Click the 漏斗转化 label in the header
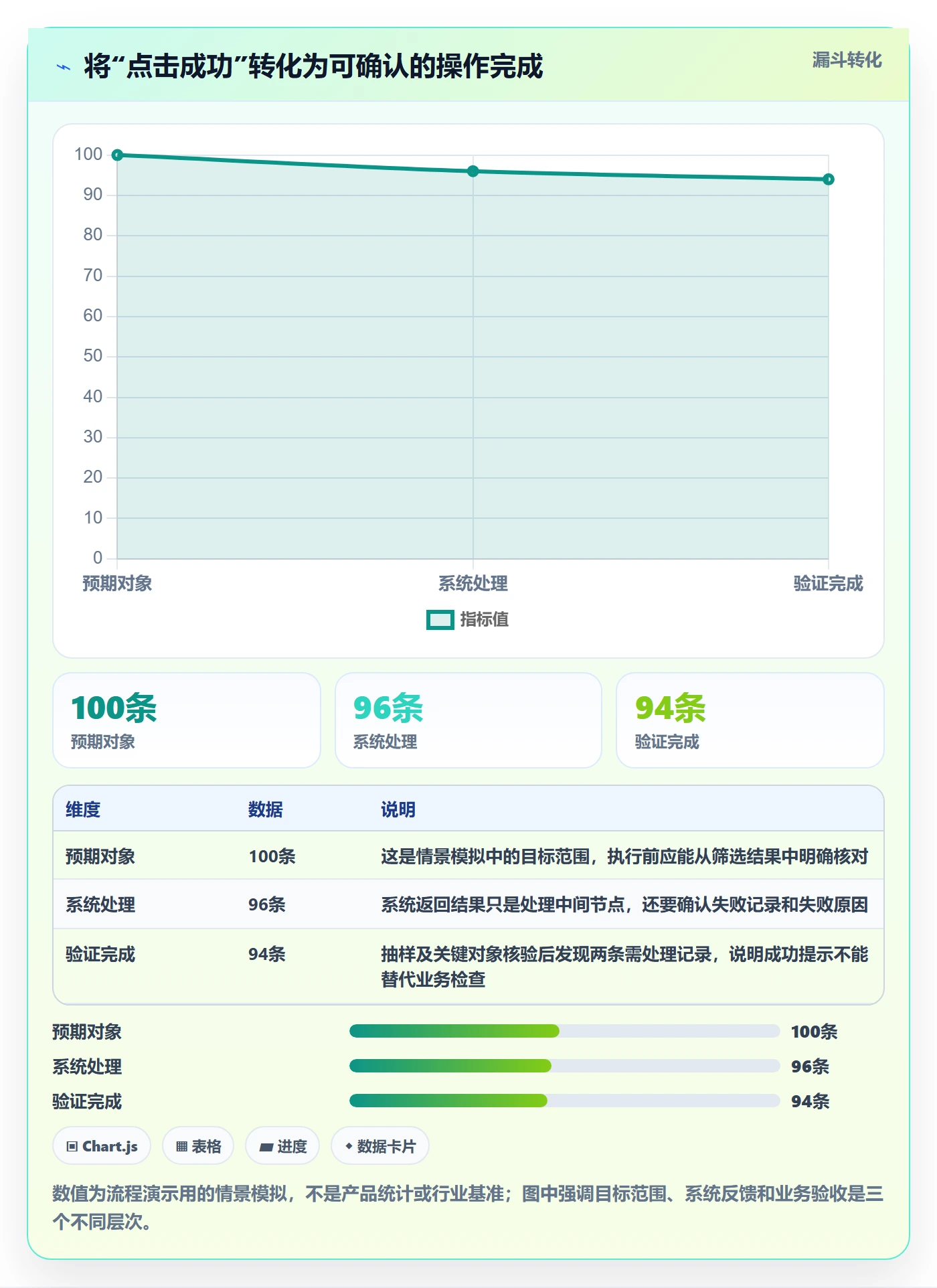The image size is (937, 1288). (x=847, y=60)
